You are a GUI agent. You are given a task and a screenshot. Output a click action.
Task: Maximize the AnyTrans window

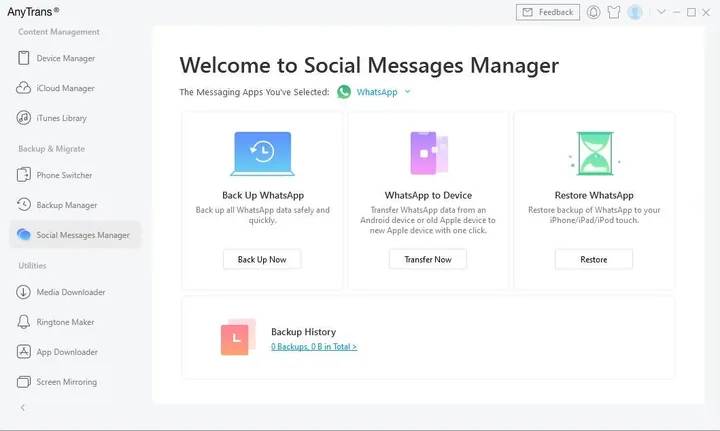pos(691,12)
